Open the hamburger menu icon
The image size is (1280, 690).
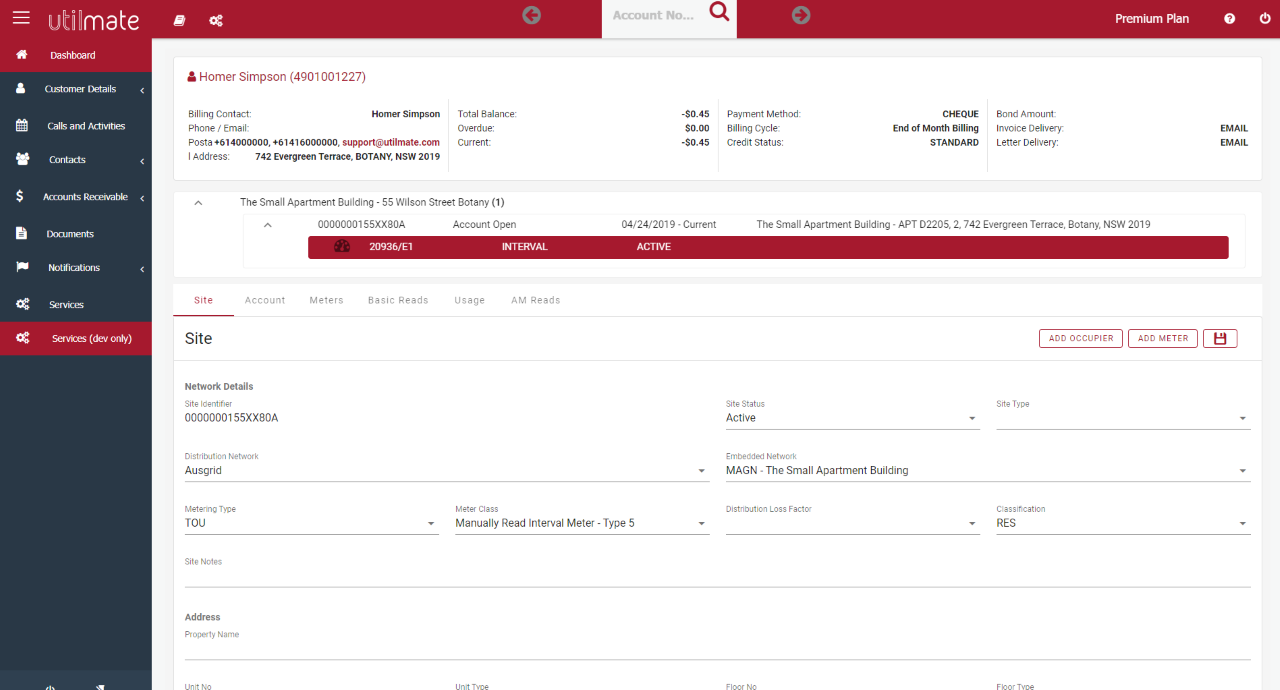(x=21, y=18)
